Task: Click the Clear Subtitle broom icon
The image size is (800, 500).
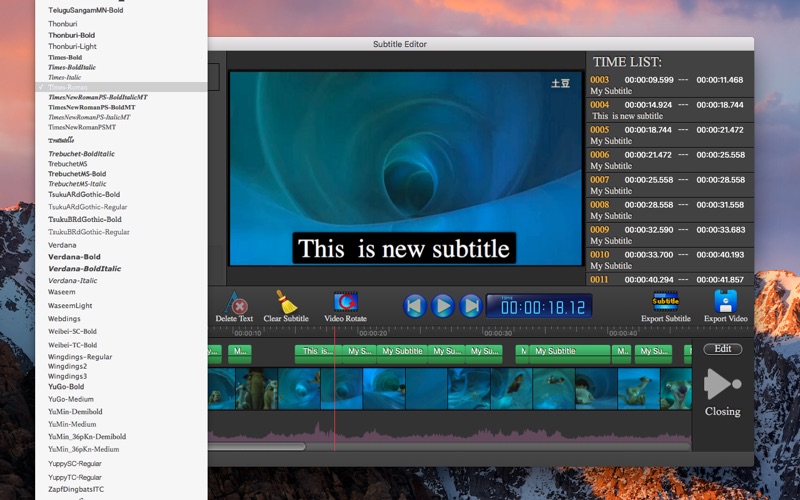Action: click(x=286, y=302)
